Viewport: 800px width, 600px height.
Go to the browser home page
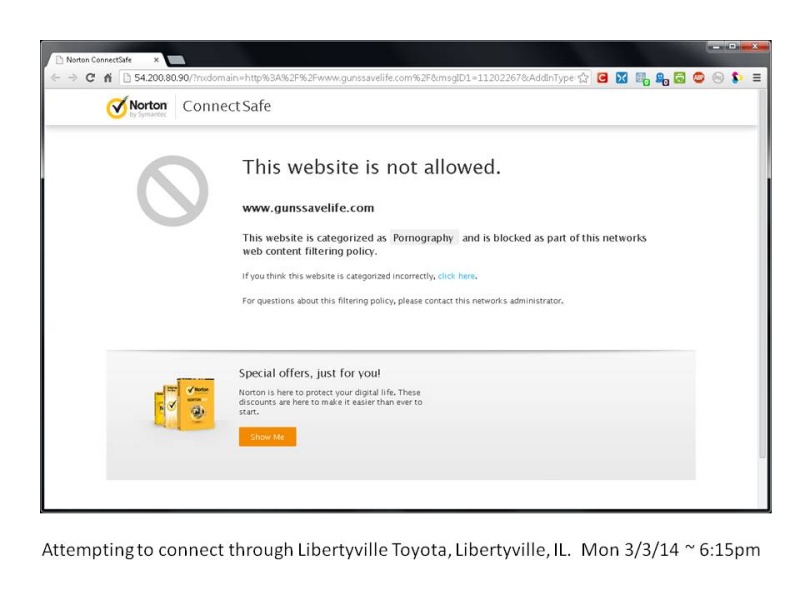coord(107,77)
